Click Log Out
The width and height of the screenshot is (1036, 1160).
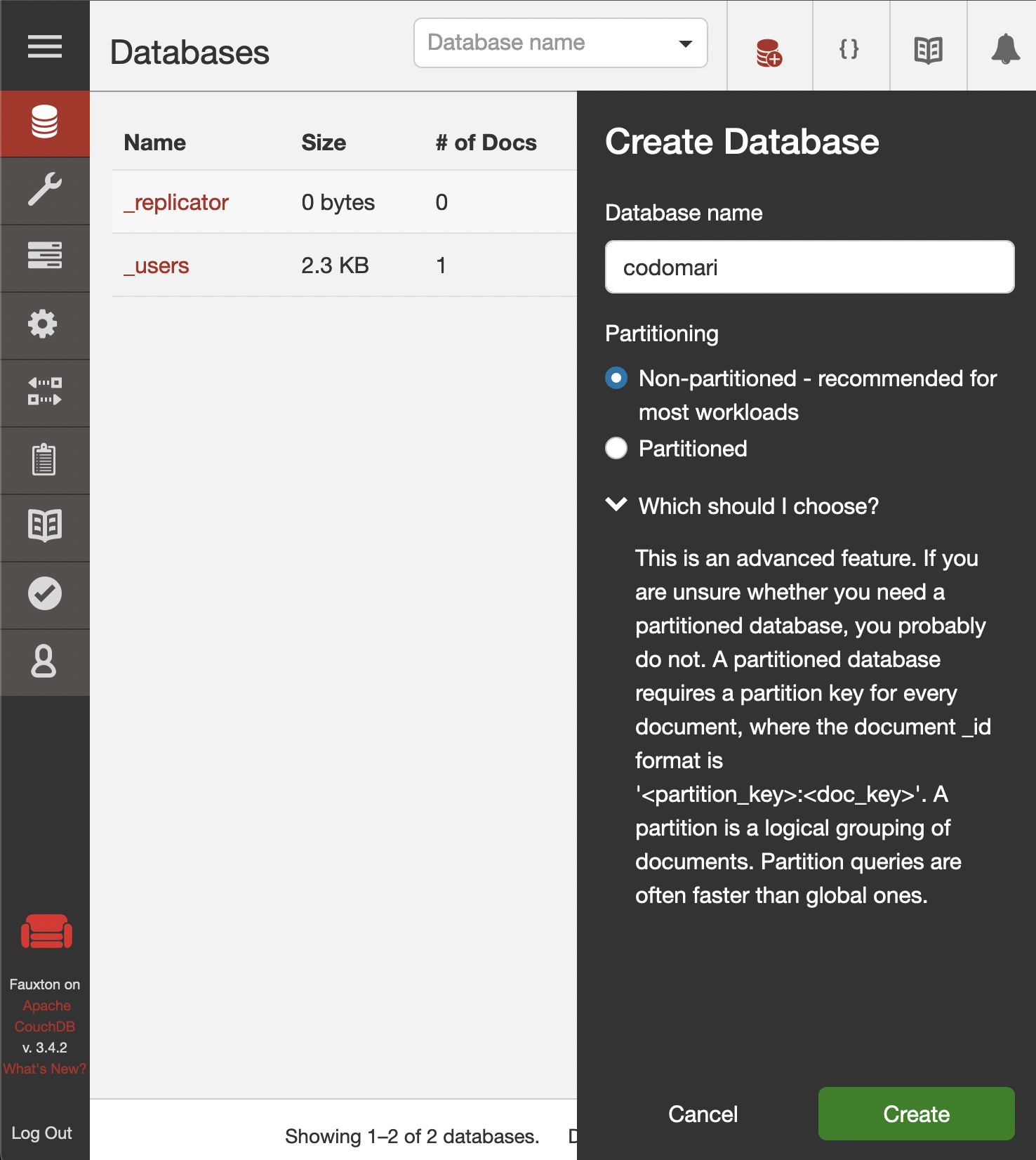click(41, 1133)
